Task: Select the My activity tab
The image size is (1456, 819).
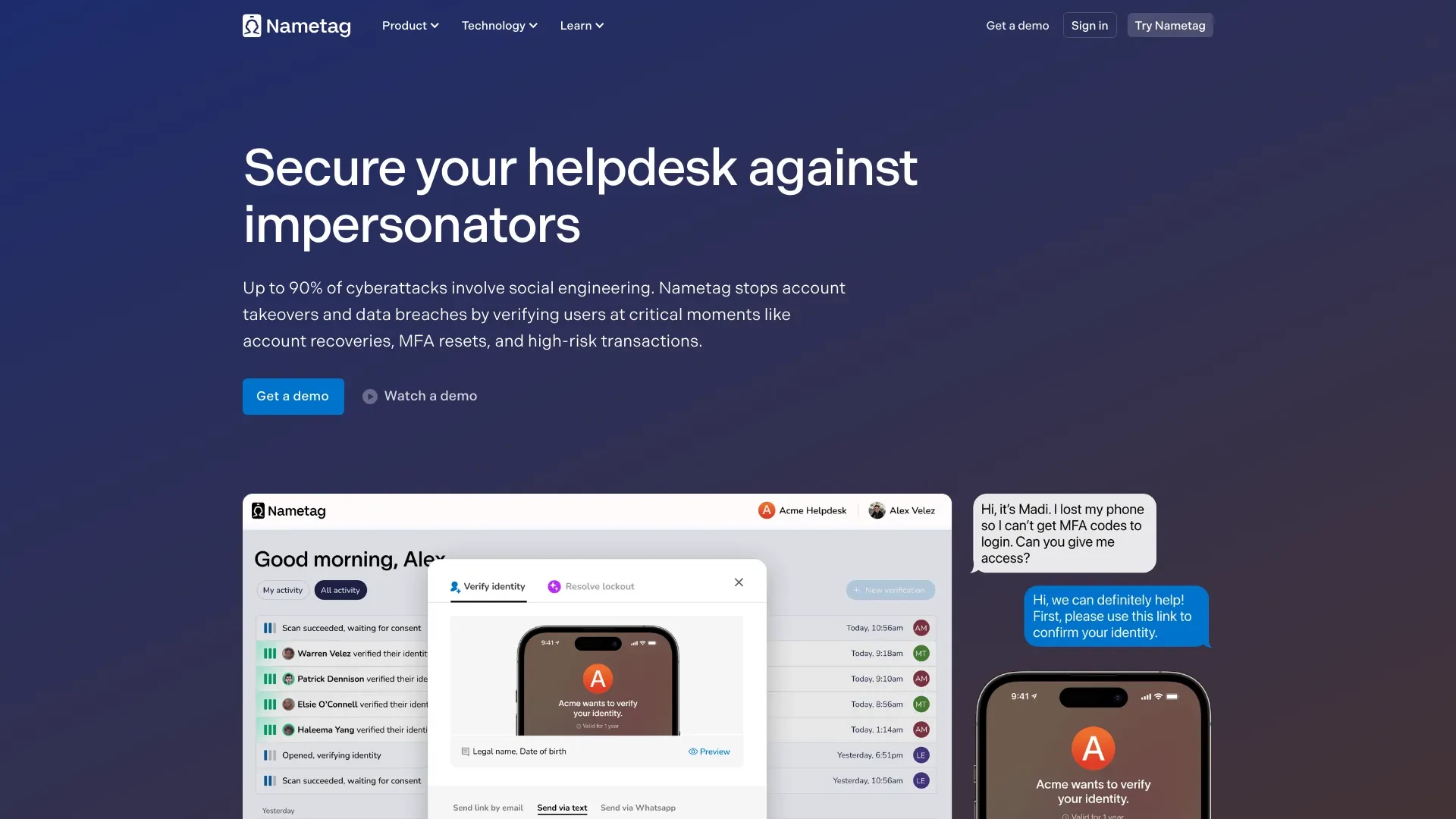Action: pos(282,589)
